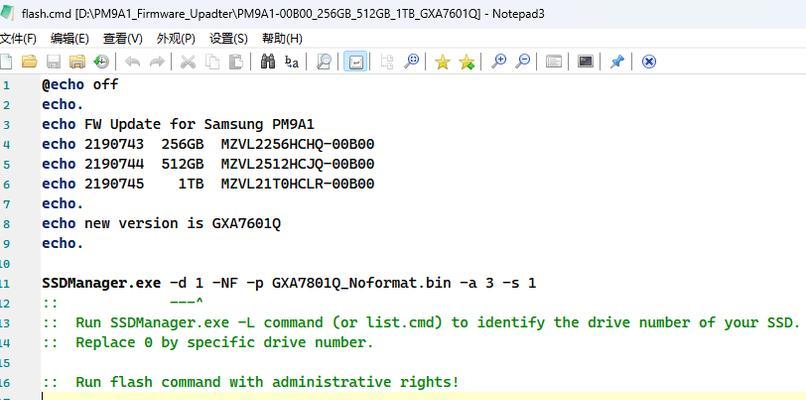Click the Save As icon
This screenshot has width=806, height=400.
(77, 62)
